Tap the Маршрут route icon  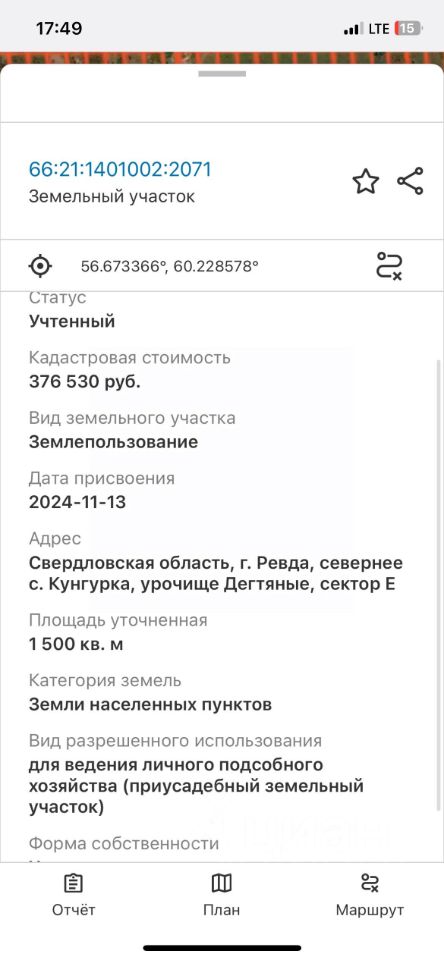pyautogui.click(x=370, y=883)
